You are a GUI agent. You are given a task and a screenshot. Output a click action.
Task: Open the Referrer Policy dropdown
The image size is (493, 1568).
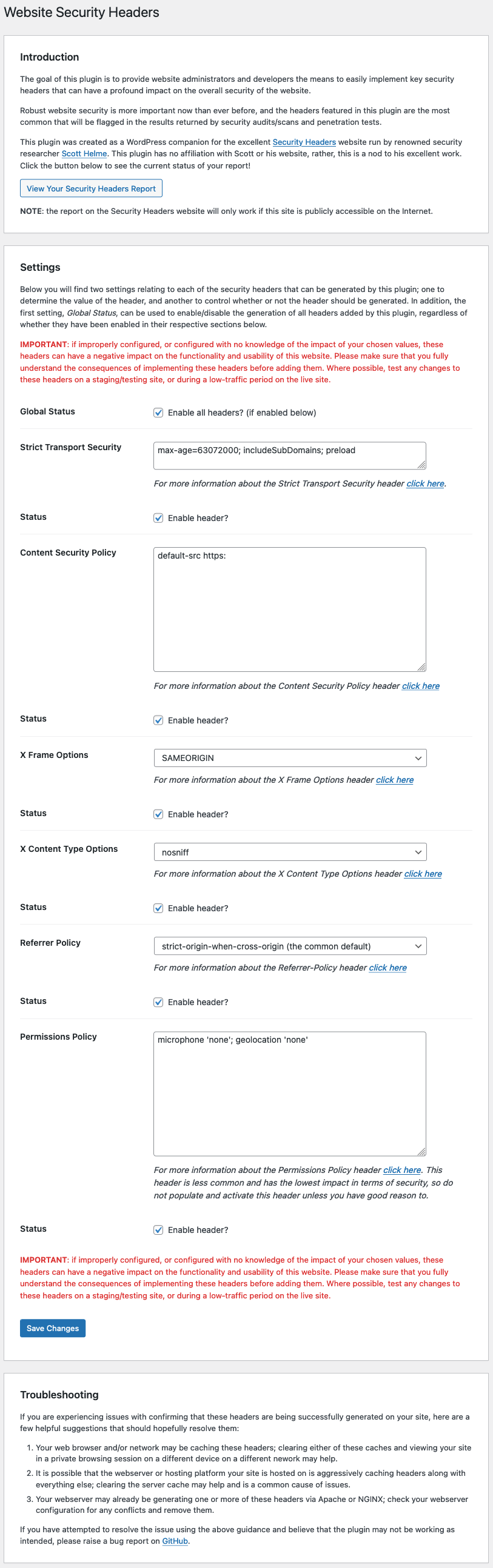click(x=290, y=946)
